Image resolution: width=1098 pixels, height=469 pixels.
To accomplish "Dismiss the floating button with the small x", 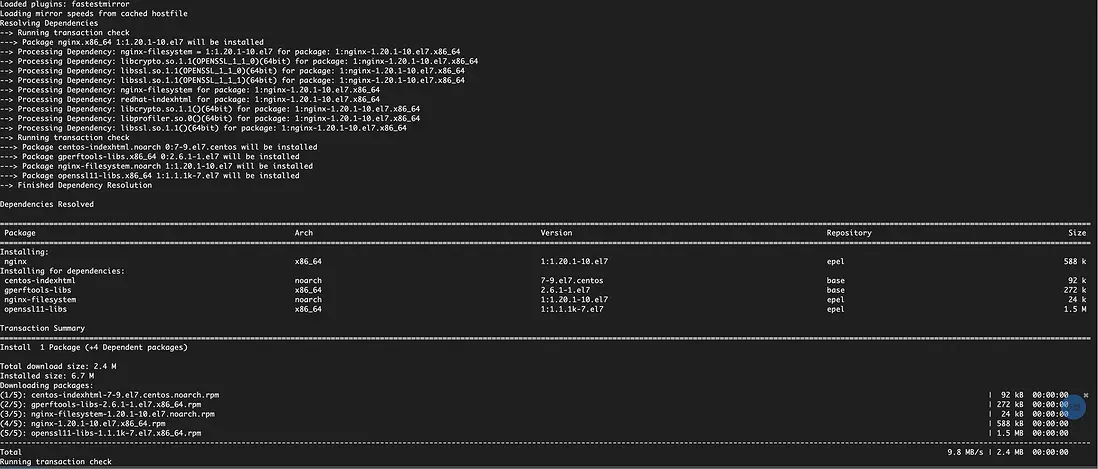I will pos(1086,396).
